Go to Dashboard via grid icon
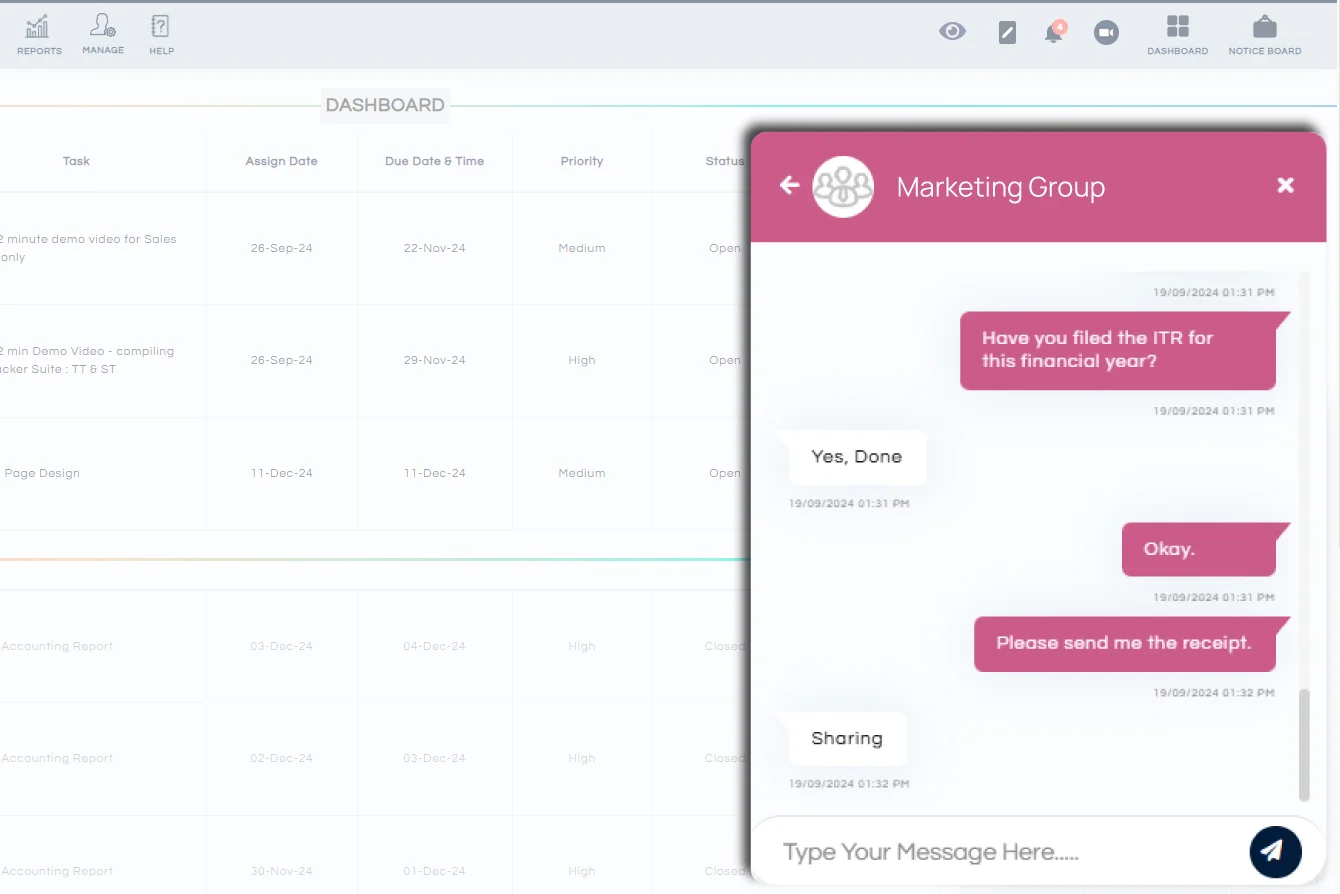Screen dimensions: 1340x894 point(1177,34)
